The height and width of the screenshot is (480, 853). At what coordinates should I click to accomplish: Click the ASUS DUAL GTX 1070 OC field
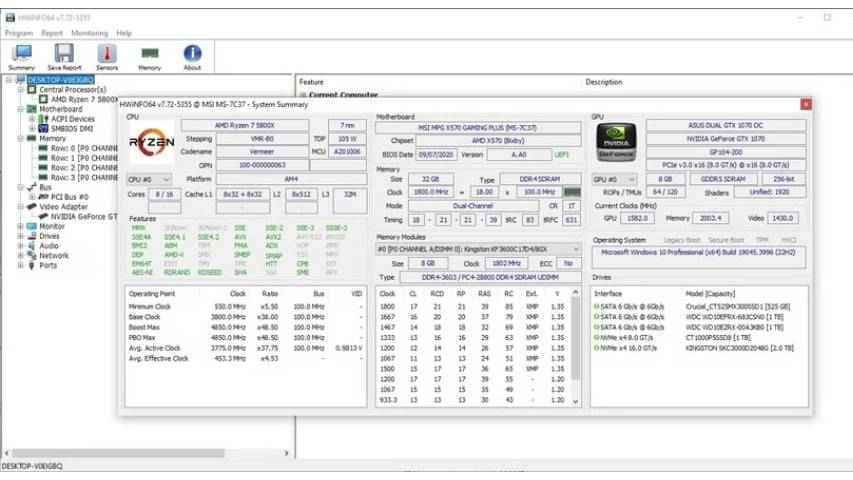(726, 125)
